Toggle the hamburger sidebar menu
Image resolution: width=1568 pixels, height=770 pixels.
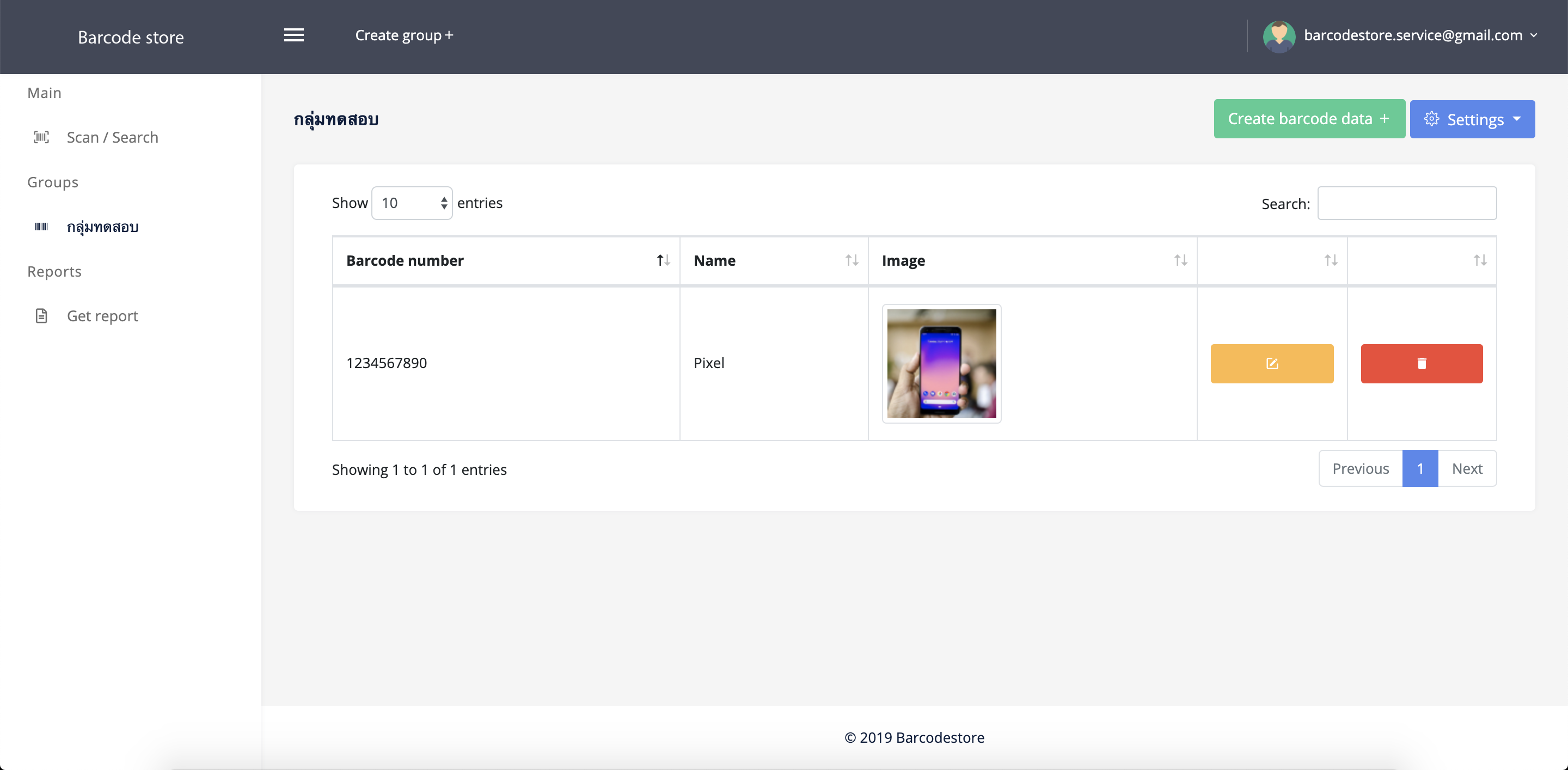tap(294, 35)
